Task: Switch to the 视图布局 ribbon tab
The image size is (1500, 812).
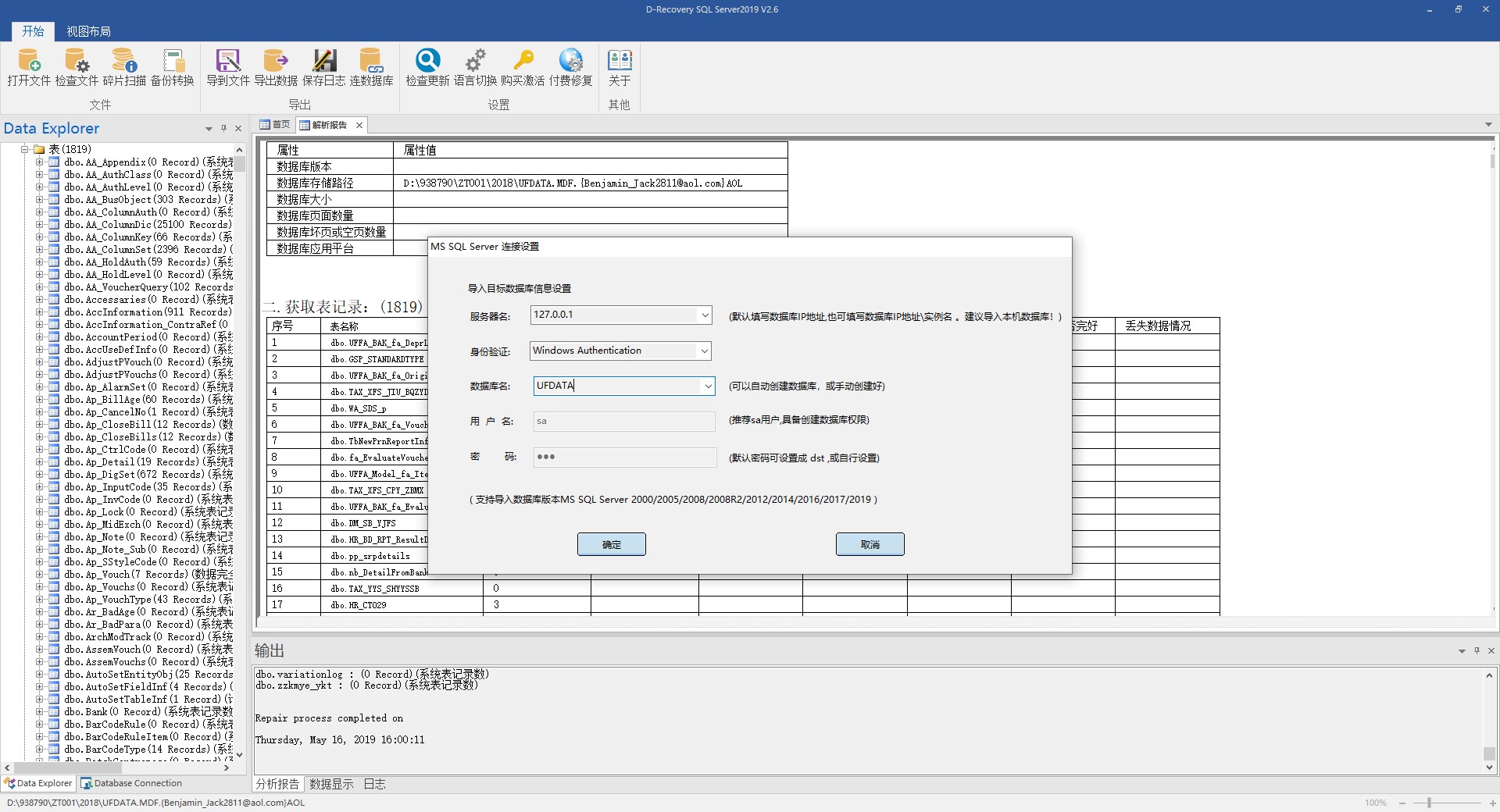Action: point(88,32)
